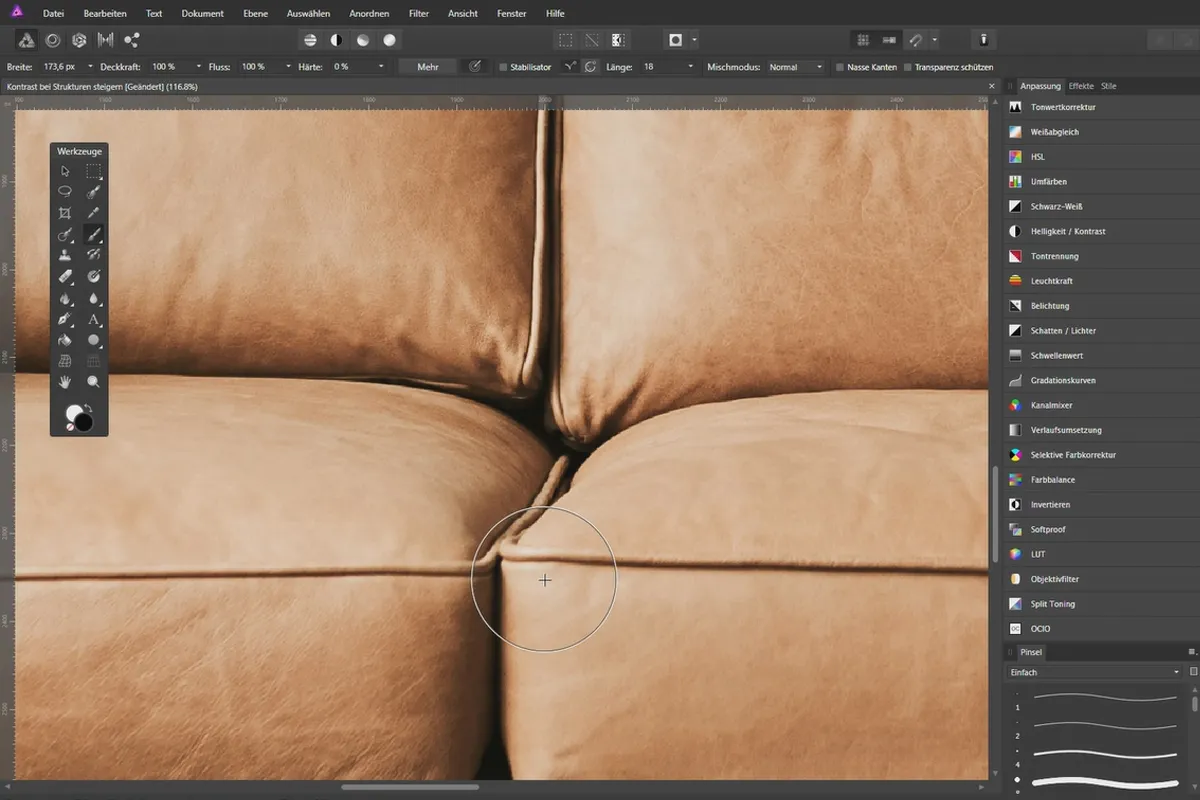Open the snapping options dropdown arrow

pyautogui.click(x=934, y=40)
